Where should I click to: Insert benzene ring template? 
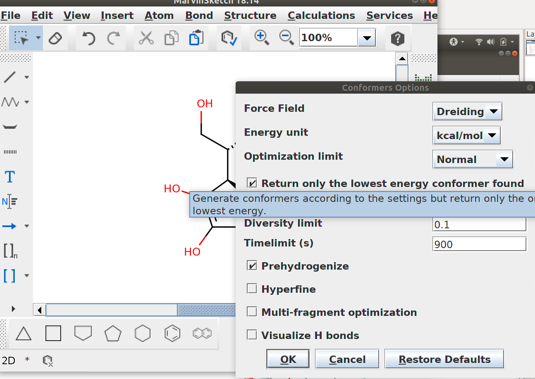coord(172,333)
